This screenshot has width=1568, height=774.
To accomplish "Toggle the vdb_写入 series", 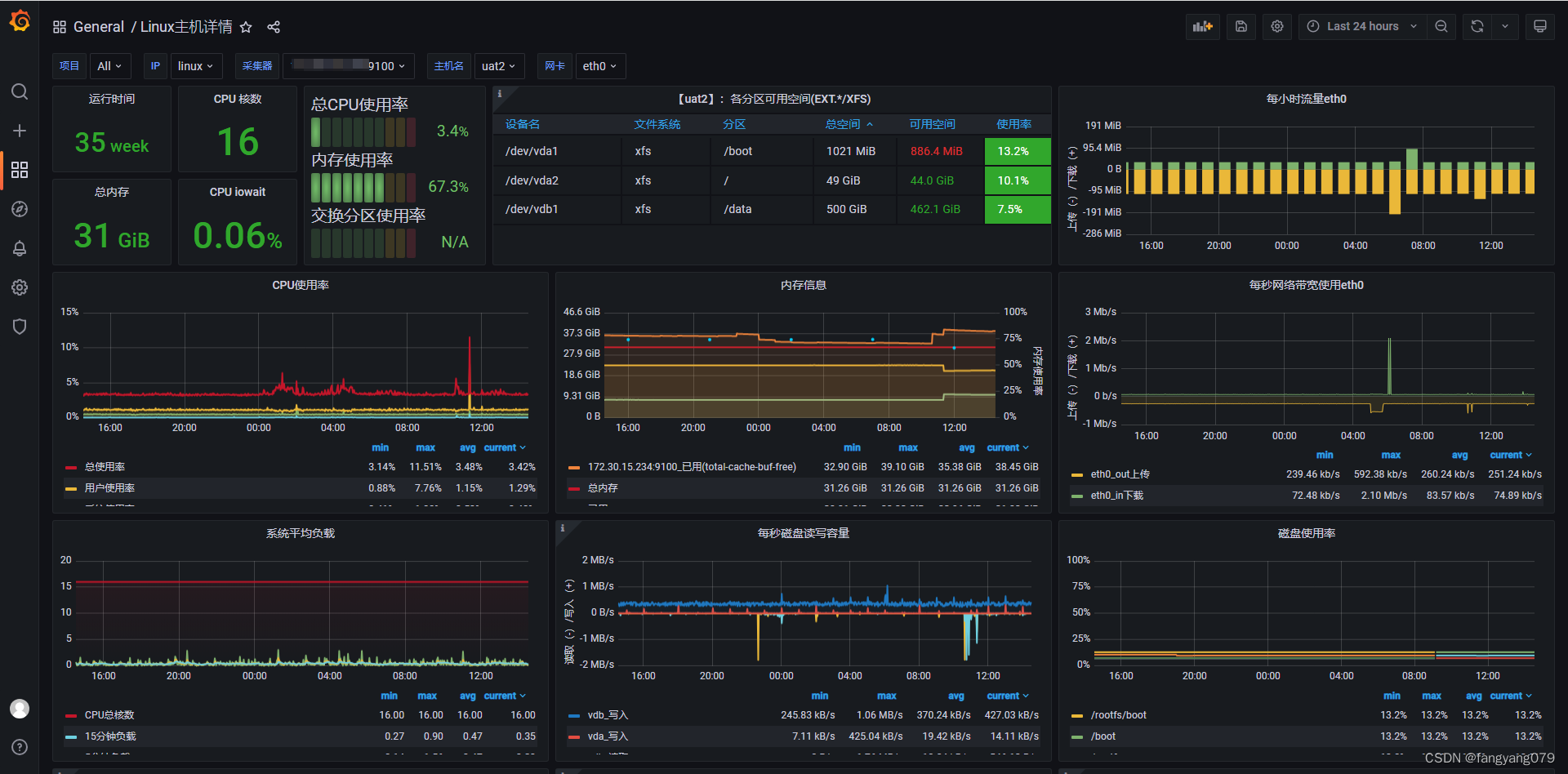I will [x=608, y=715].
